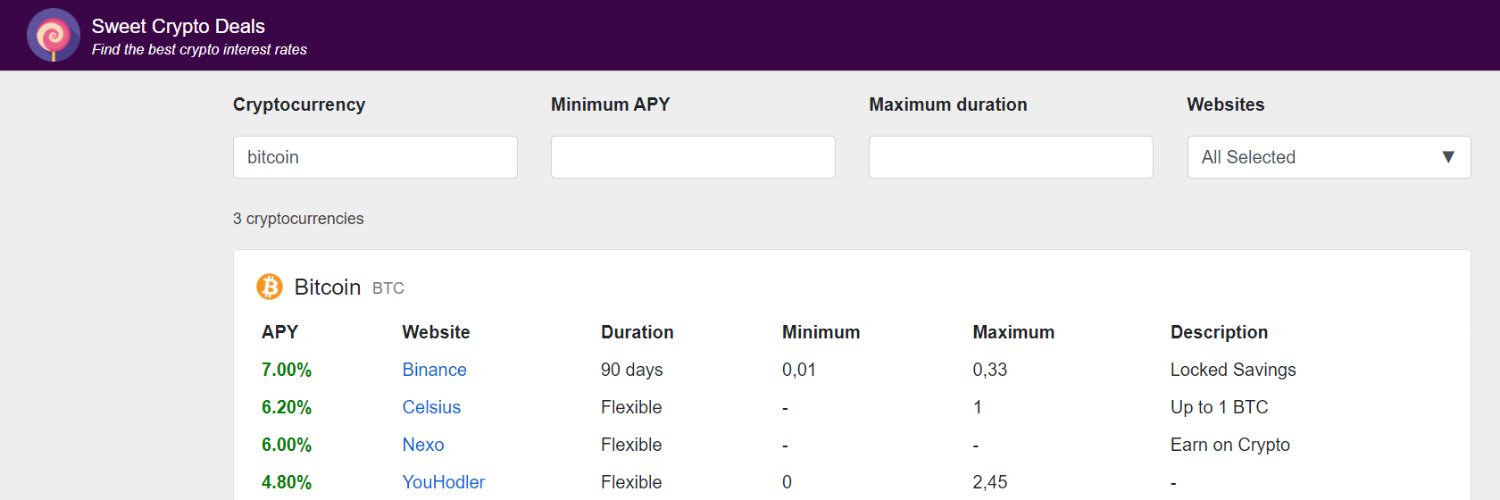
Task: Click the 0,33 maximum value
Action: pos(990,370)
